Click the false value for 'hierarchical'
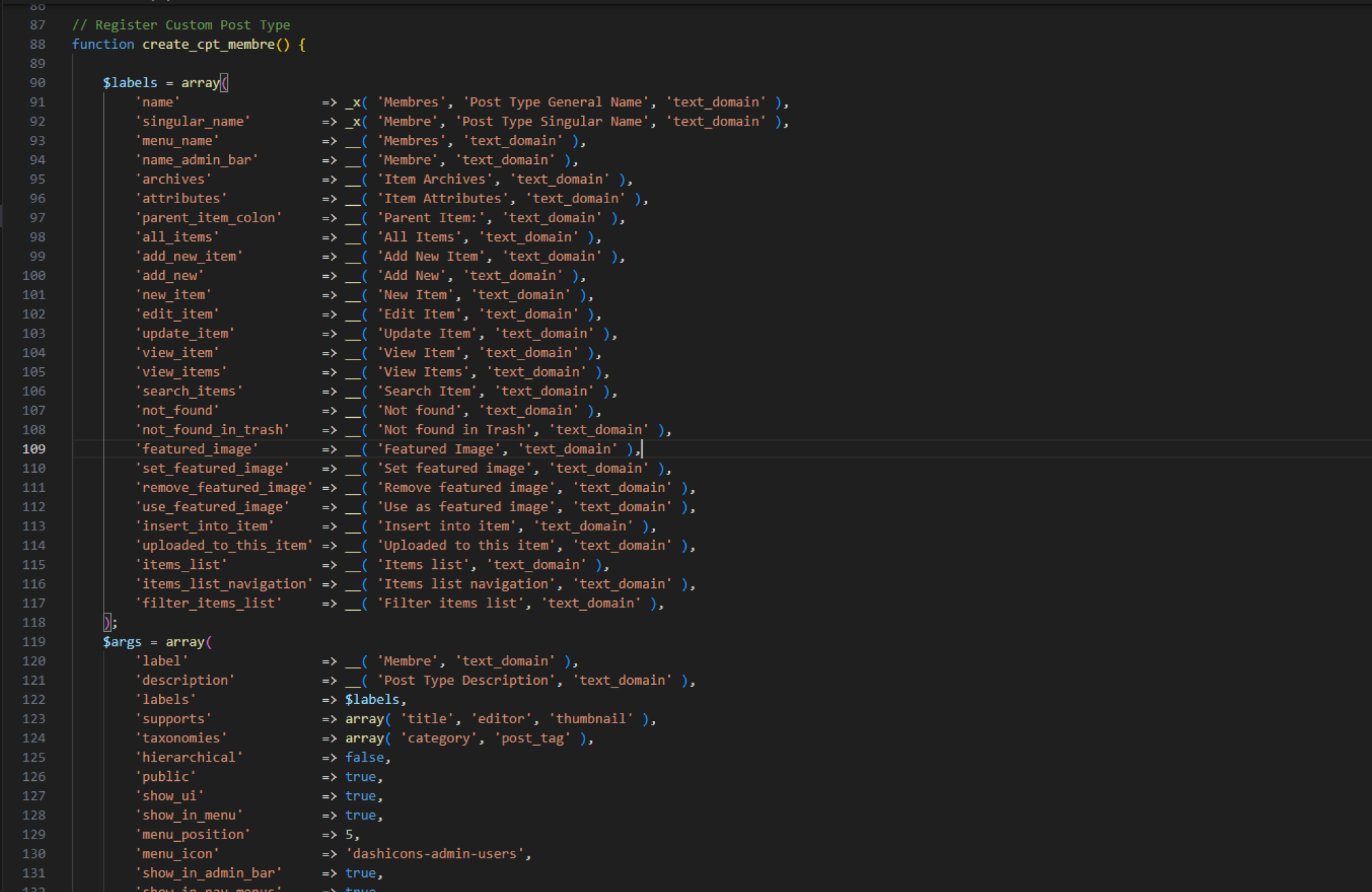1372x892 pixels. pyautogui.click(x=364, y=758)
